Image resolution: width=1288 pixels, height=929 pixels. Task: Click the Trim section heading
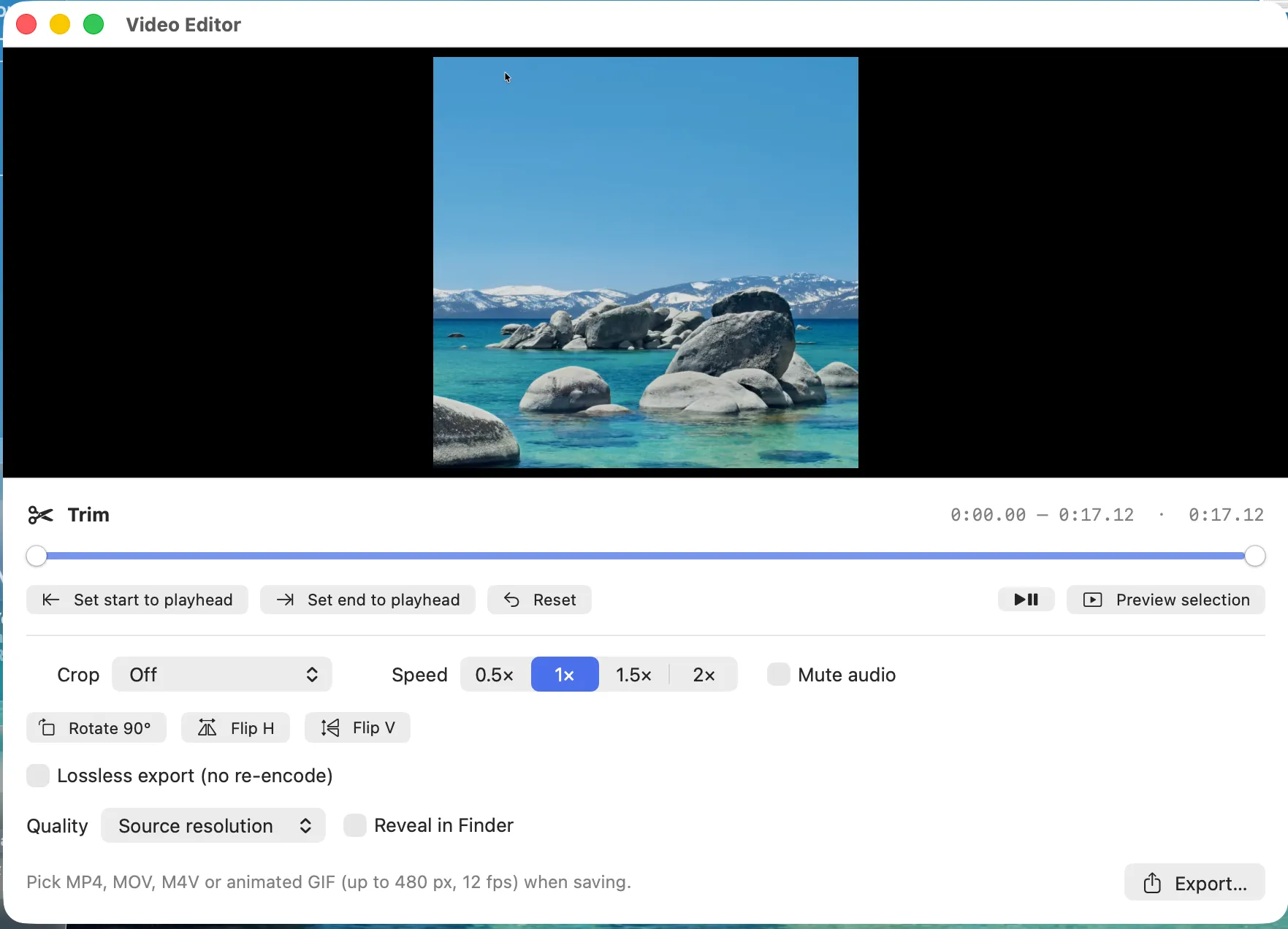tap(88, 515)
